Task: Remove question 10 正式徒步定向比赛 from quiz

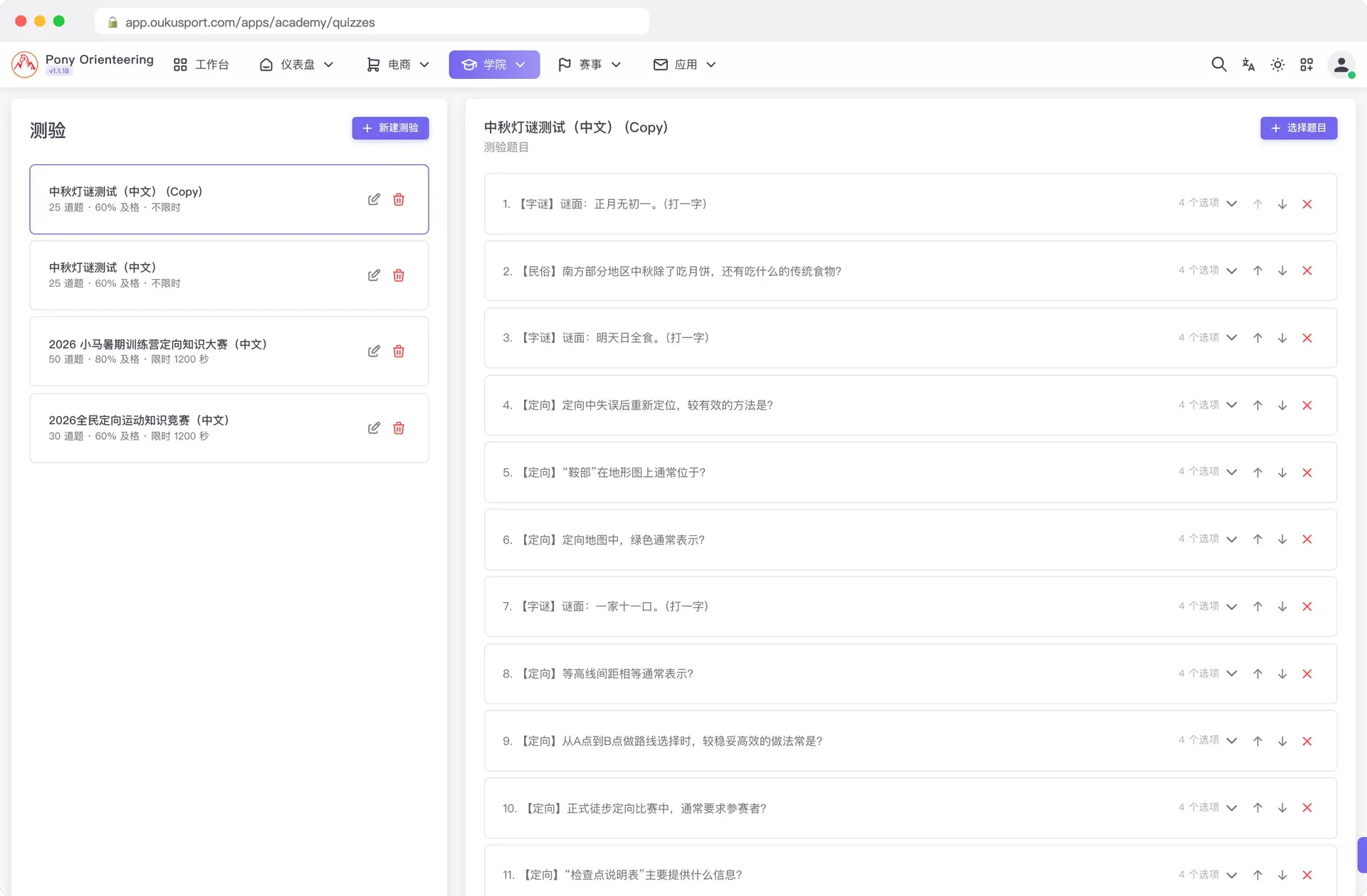Action: [1307, 808]
